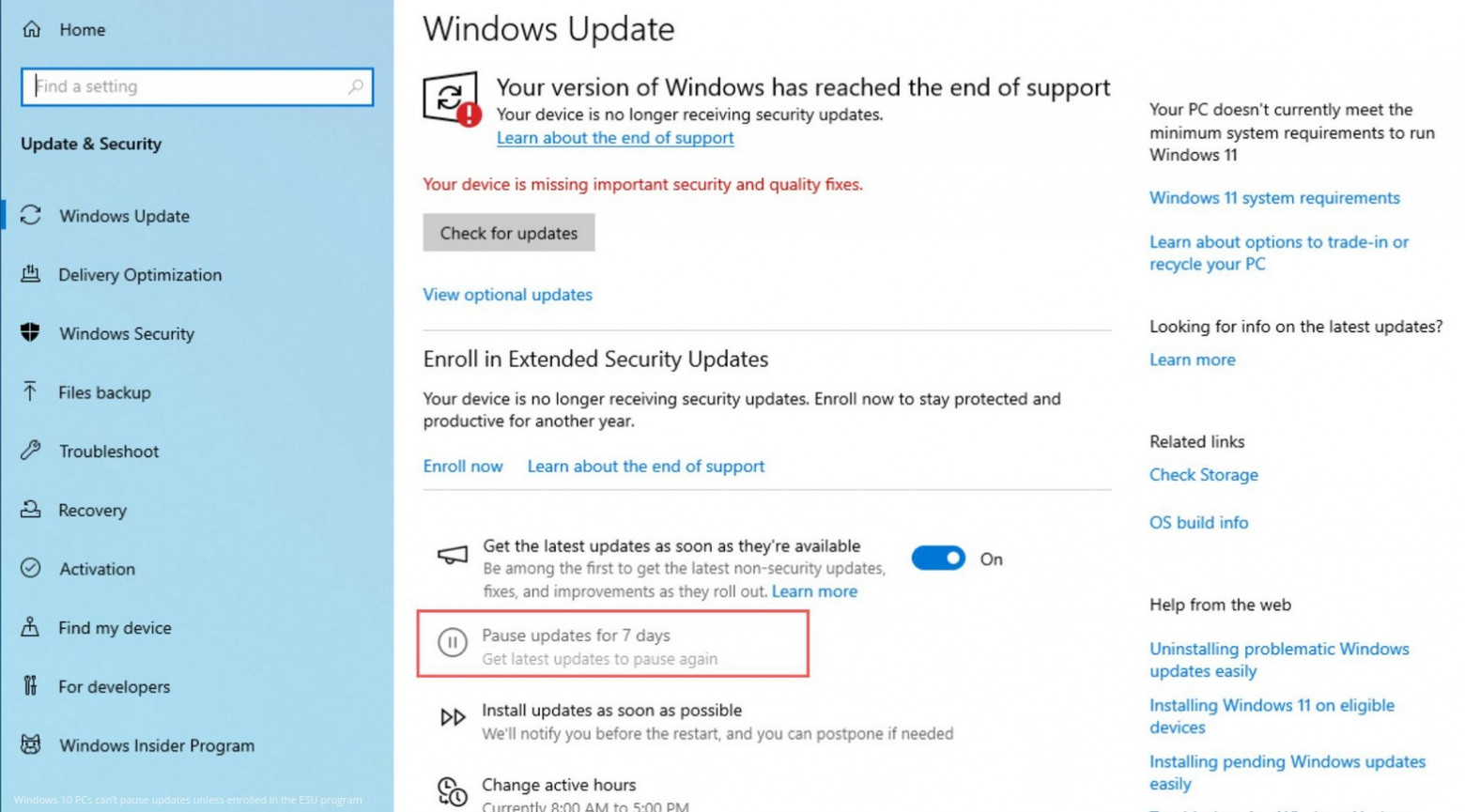This screenshot has width=1465, height=812.
Task: Click the Windows Security shield icon
Action: click(31, 332)
